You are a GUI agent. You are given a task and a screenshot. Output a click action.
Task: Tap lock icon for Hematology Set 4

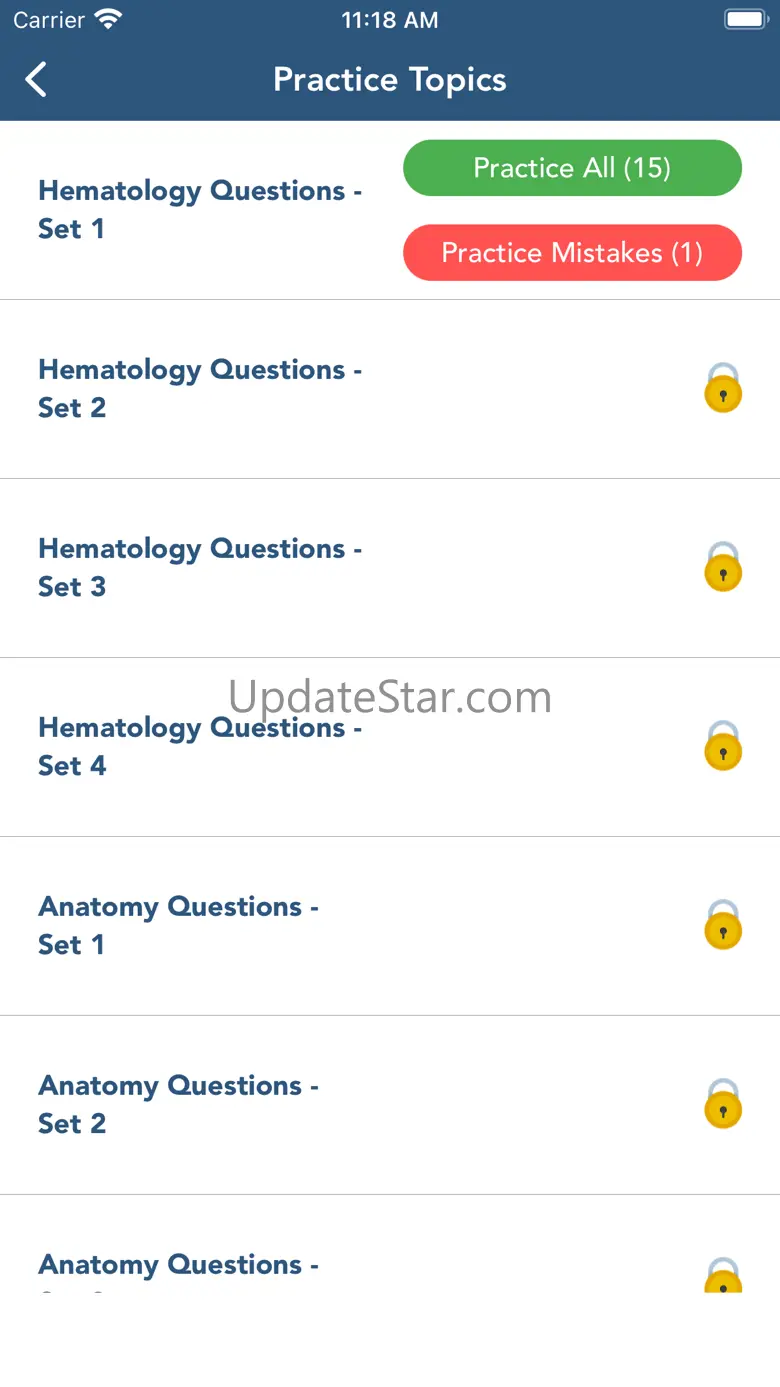click(722, 746)
